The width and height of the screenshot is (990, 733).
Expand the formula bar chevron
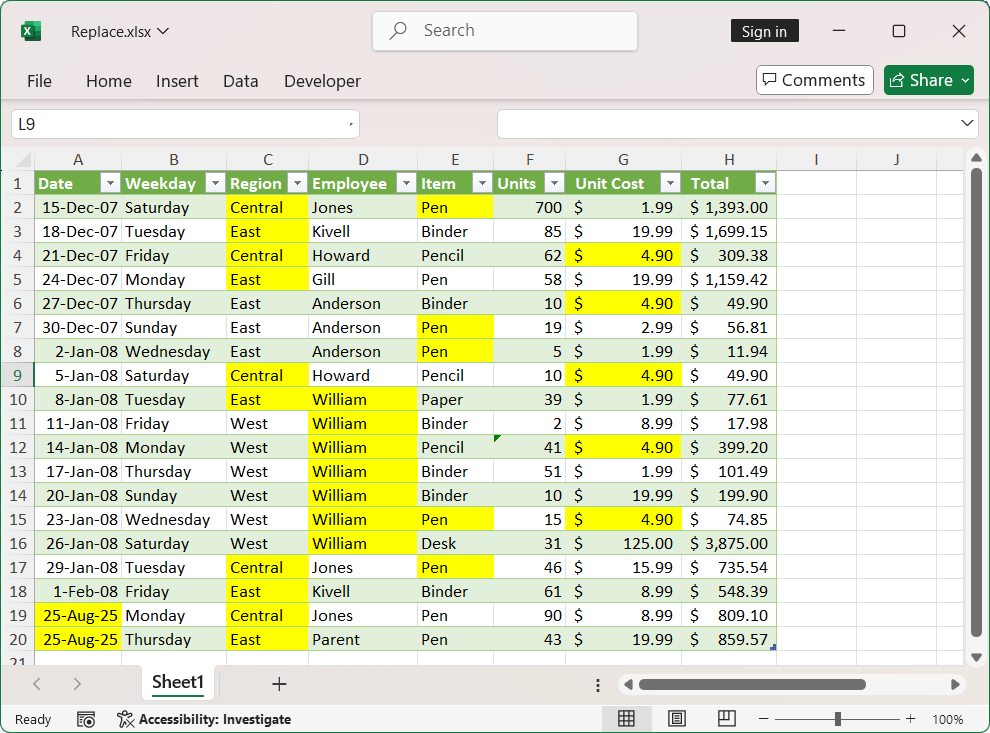[x=966, y=123]
